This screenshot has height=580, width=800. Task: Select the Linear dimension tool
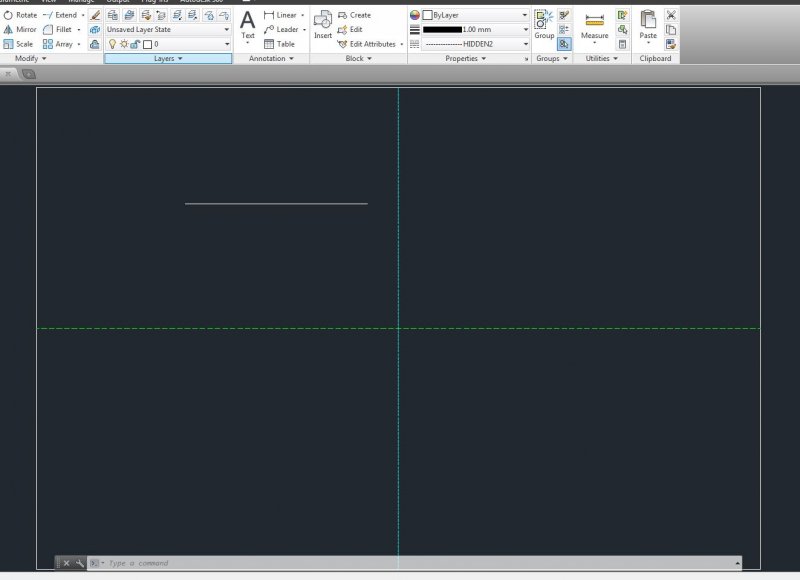click(x=280, y=15)
